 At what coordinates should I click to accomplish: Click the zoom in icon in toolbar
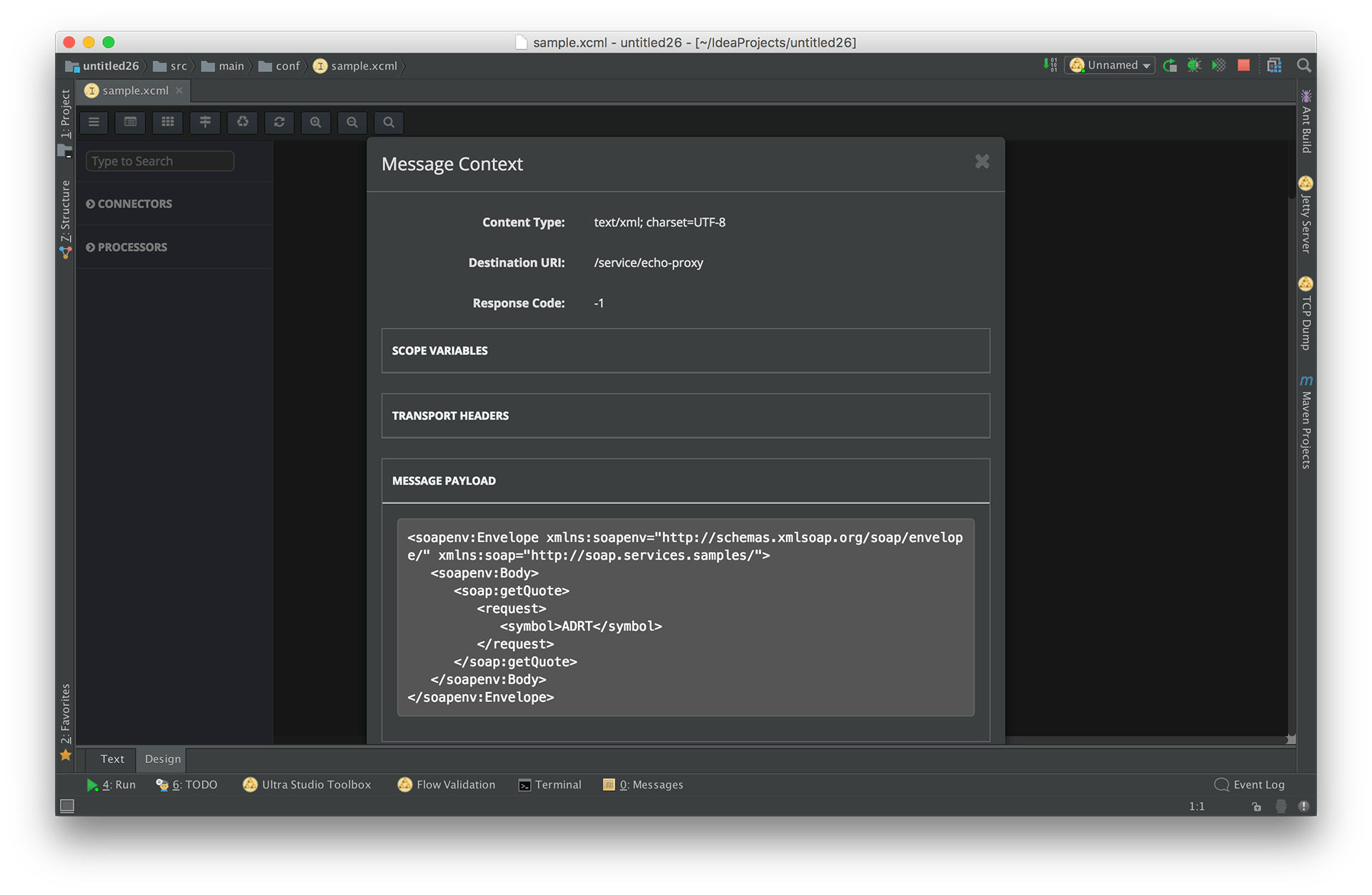316,122
